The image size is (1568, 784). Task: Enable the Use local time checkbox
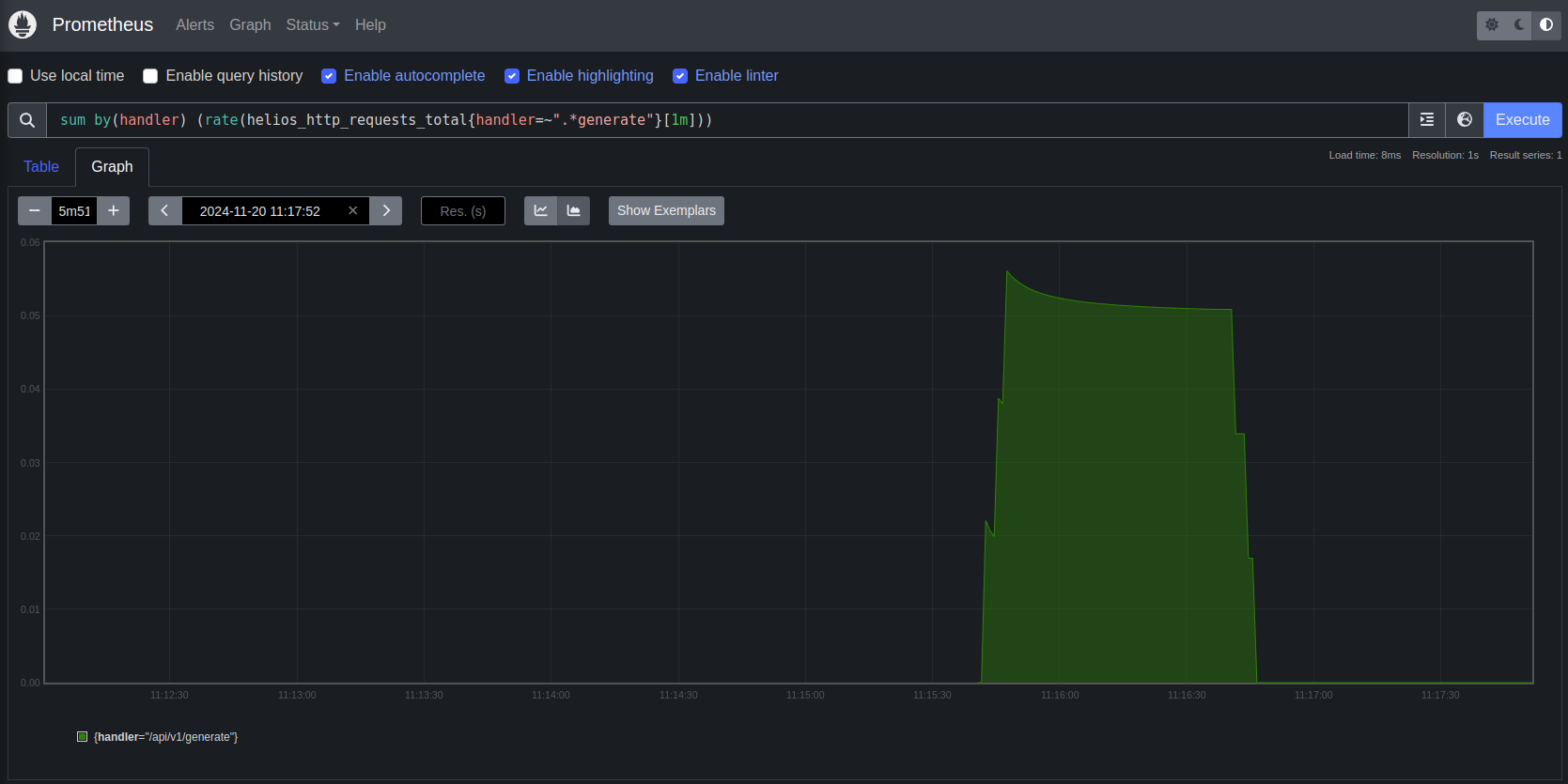(x=15, y=76)
